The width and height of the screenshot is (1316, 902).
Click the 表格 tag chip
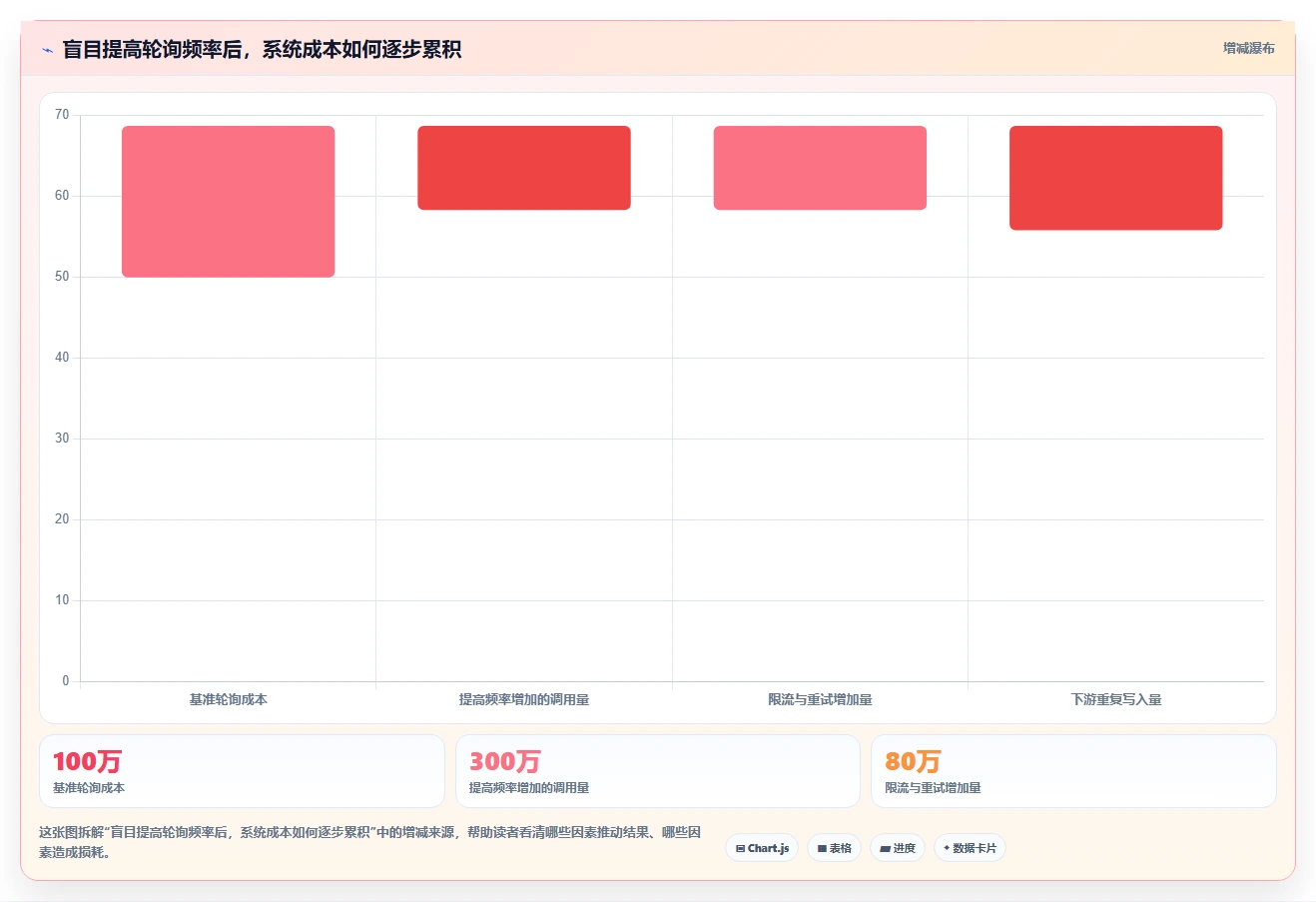[835, 848]
